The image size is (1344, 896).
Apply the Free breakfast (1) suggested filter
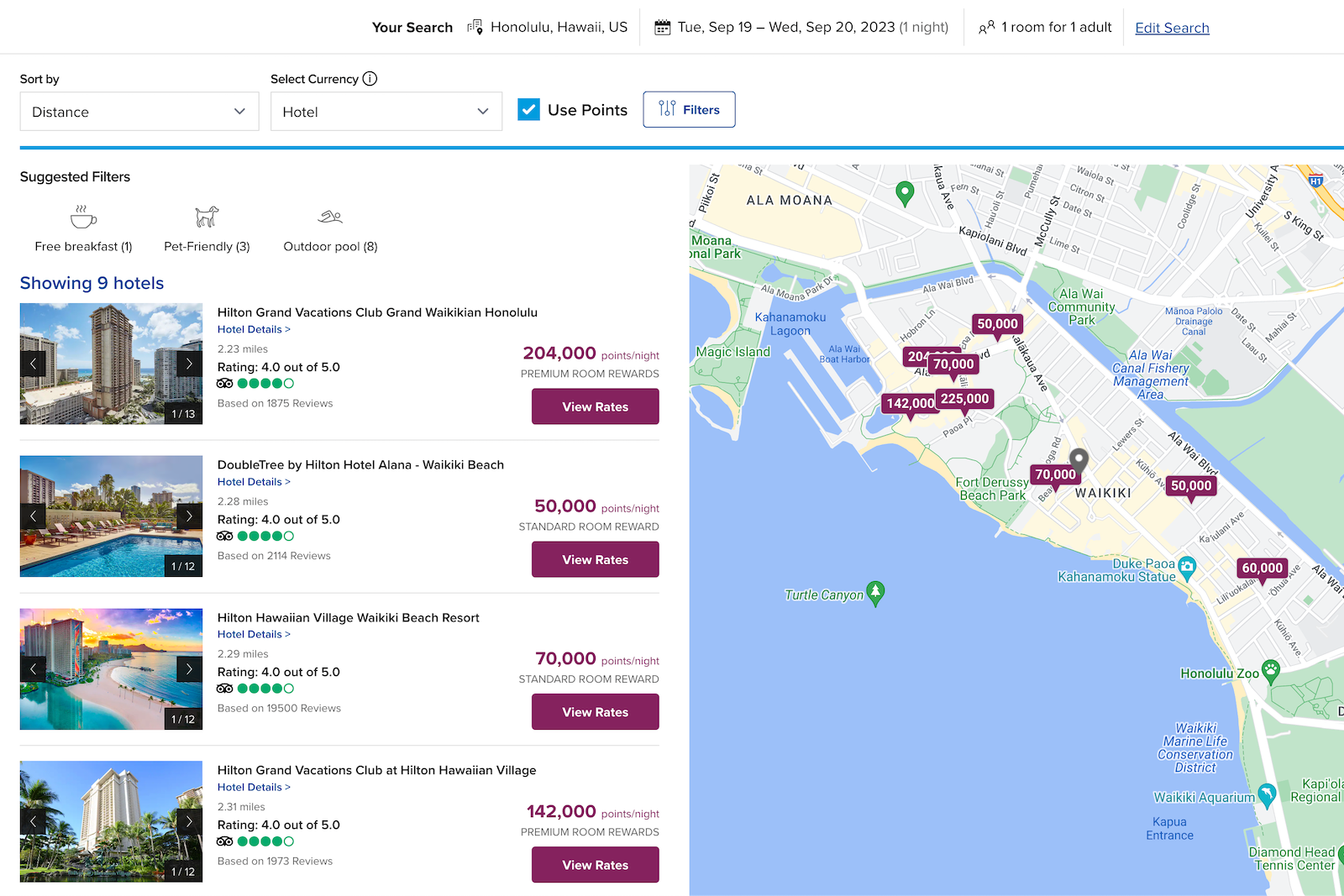83,228
